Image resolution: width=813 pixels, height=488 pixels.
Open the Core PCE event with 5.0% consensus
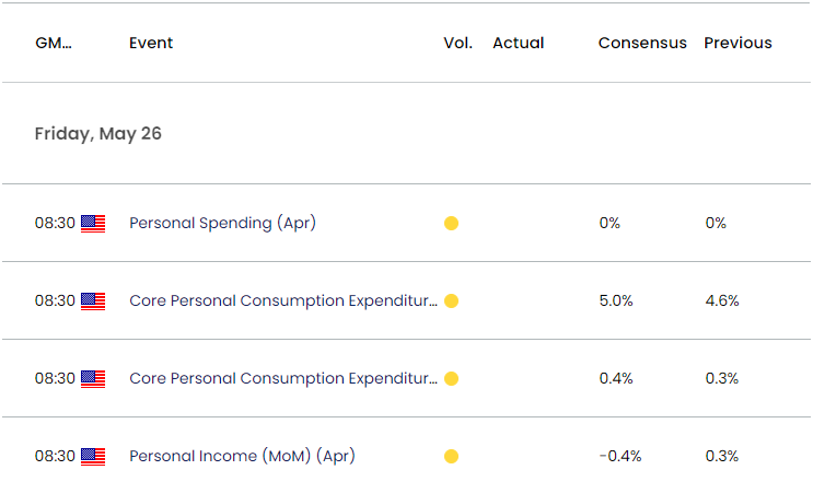pyautogui.click(x=283, y=301)
